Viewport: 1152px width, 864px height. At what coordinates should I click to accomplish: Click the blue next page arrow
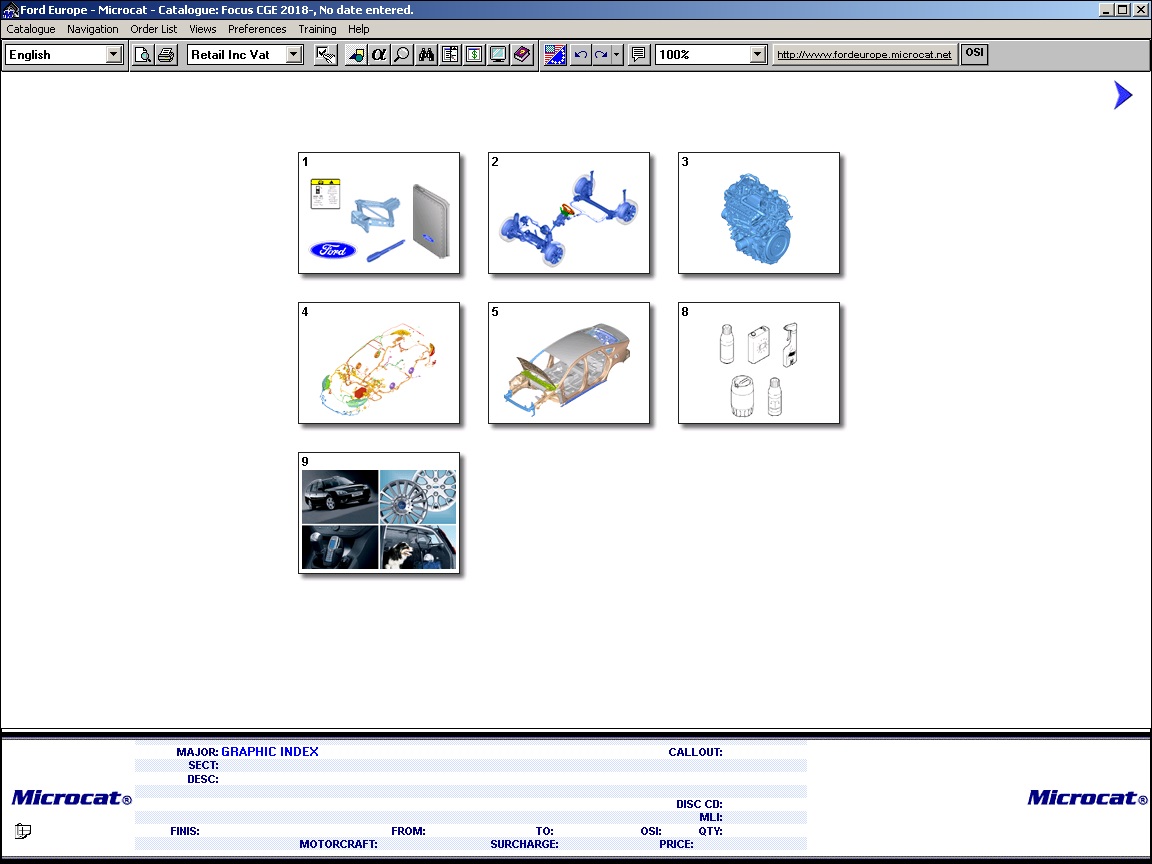pyautogui.click(x=1123, y=96)
